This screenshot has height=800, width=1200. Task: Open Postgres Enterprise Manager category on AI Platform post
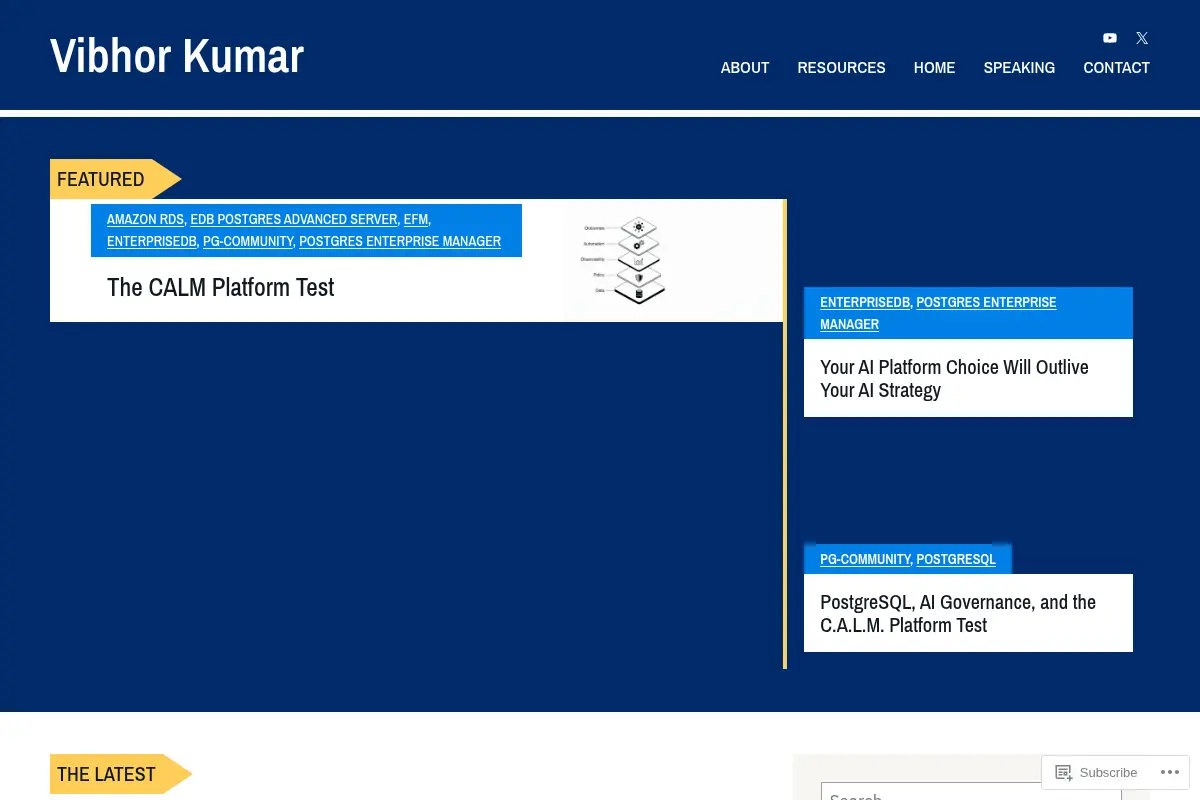[x=938, y=313]
